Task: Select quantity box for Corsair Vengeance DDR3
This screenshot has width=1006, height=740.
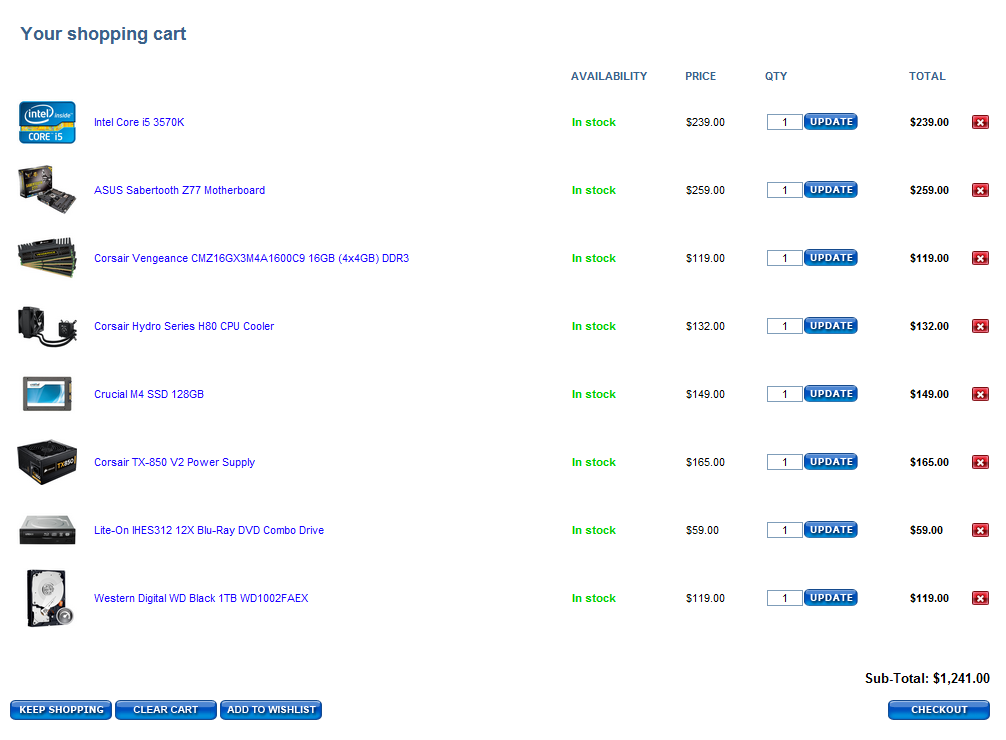Action: [785, 258]
